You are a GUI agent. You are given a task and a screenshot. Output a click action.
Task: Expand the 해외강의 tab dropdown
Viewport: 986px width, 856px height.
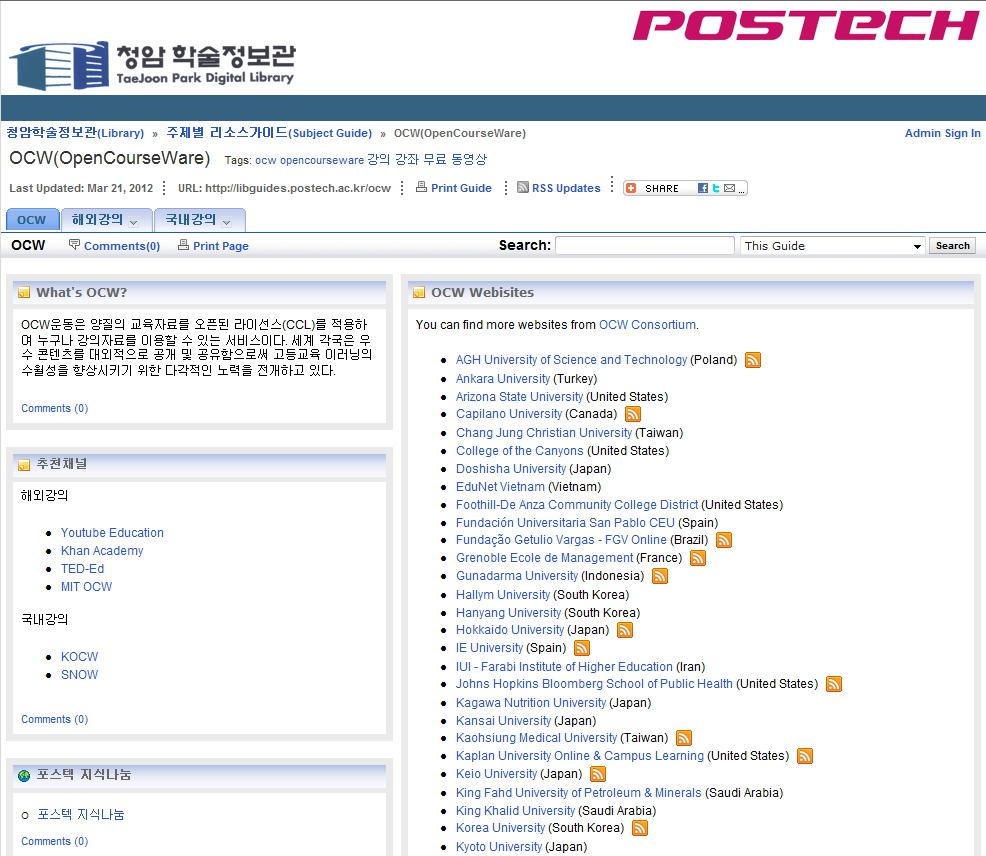(133, 222)
